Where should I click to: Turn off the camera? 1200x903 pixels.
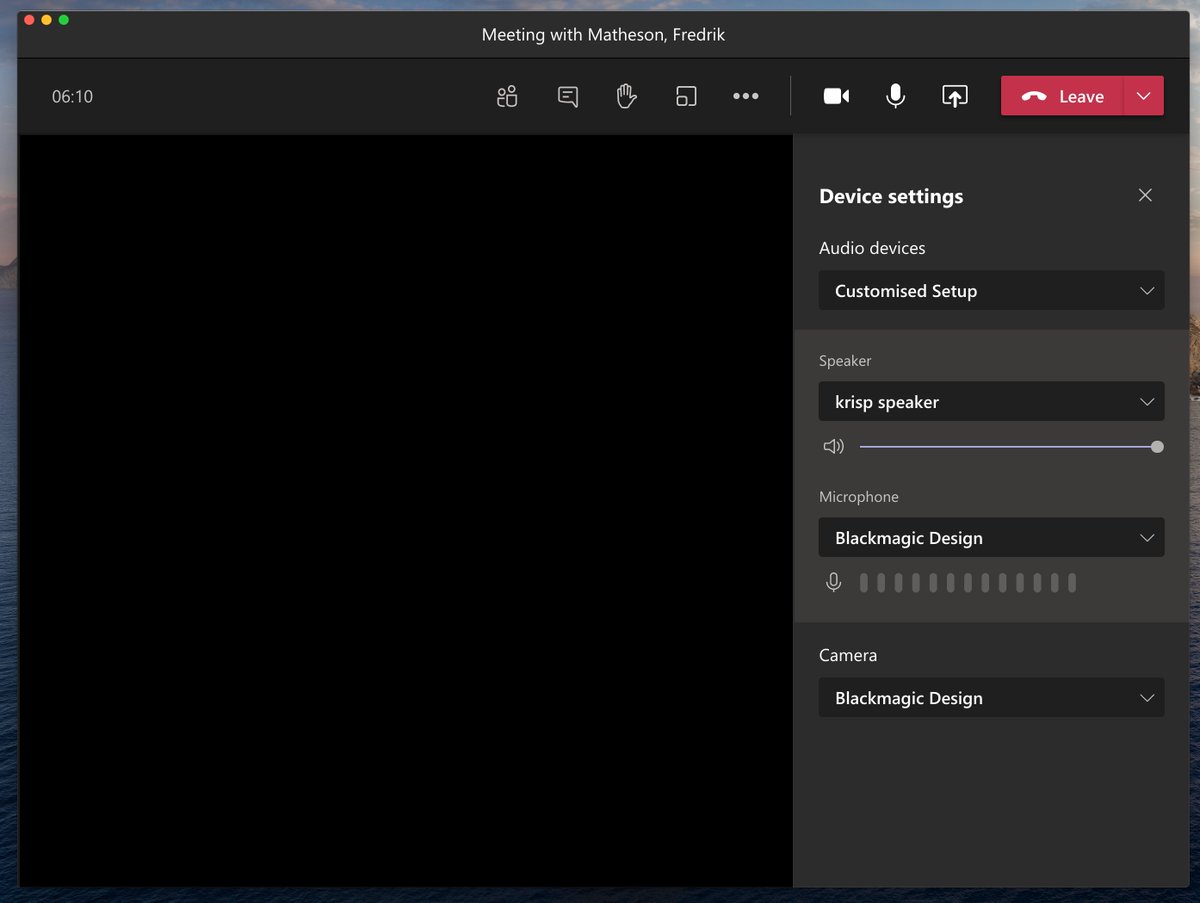tap(835, 96)
